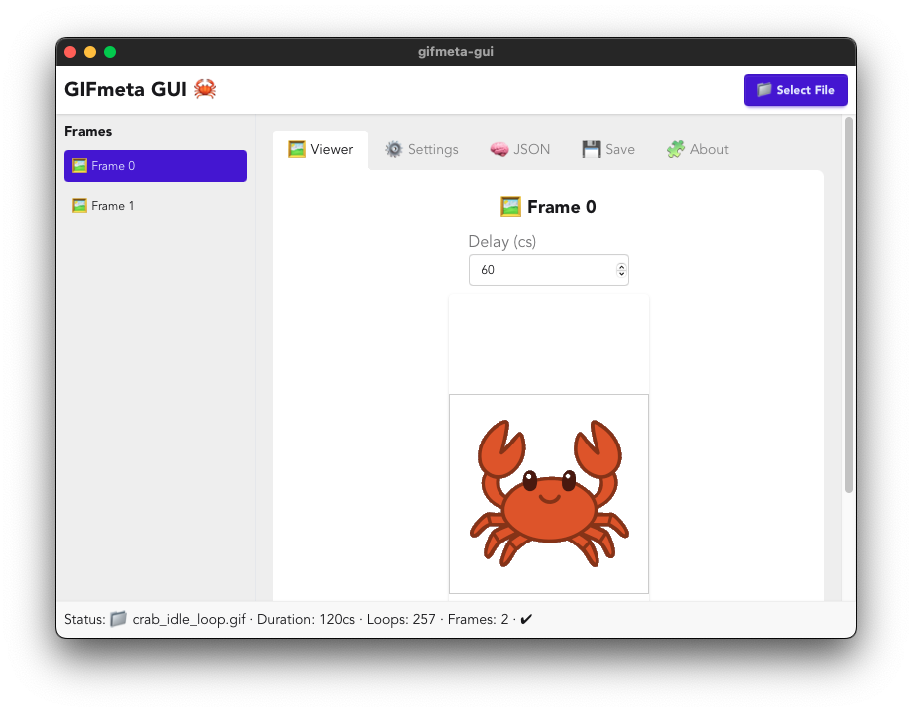Click inside the Delay (cs) input field

click(x=530, y=269)
